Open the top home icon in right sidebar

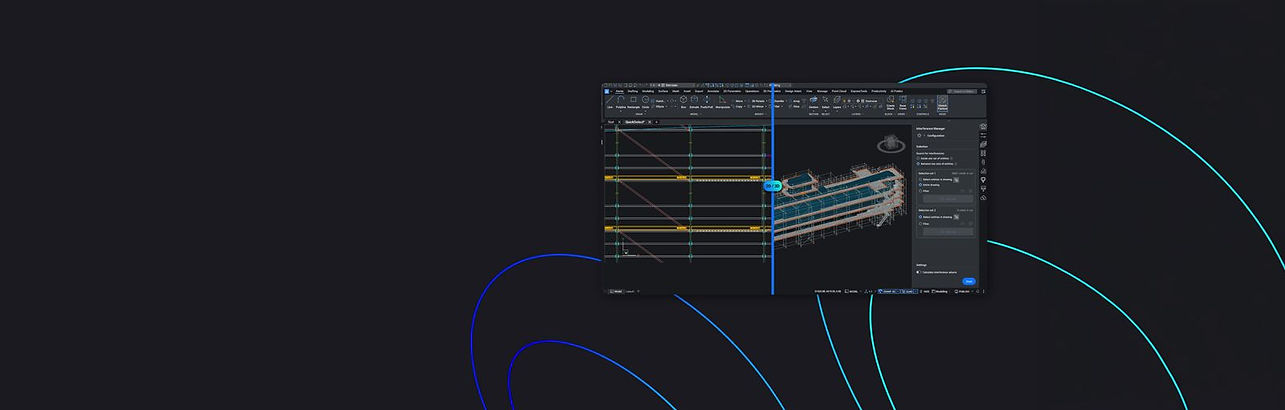tap(983, 126)
